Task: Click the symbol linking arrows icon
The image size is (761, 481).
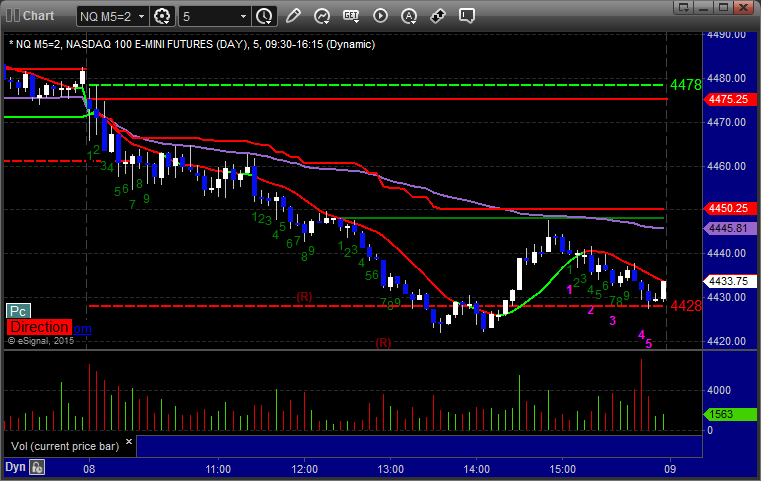Action: pyautogui.click(x=438, y=16)
